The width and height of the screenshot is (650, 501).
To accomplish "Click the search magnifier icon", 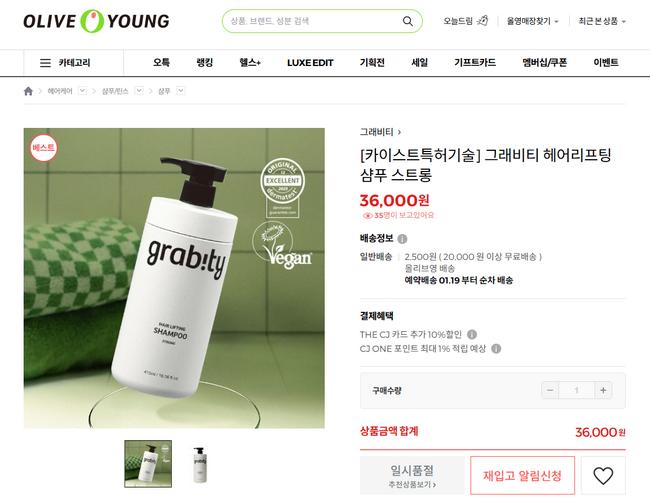I will [407, 21].
